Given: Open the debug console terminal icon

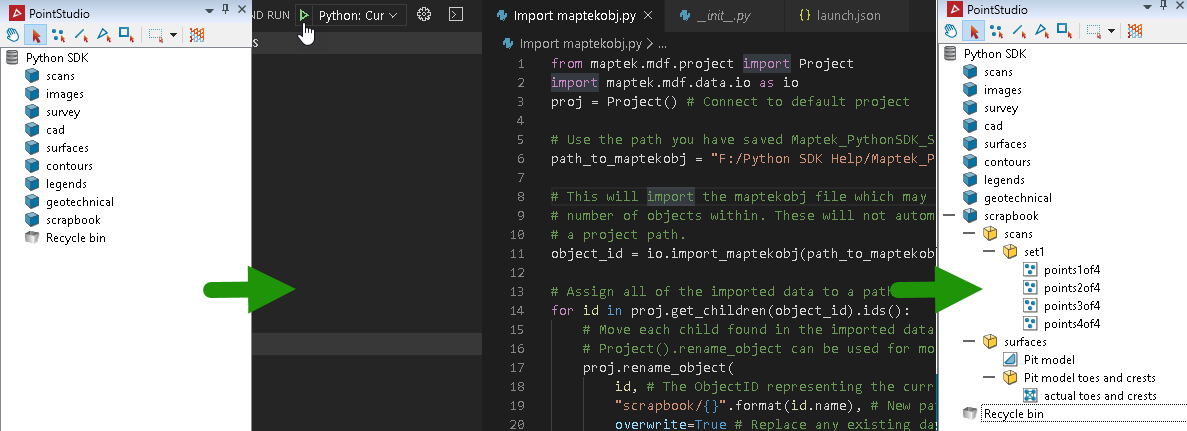Looking at the screenshot, I should pos(456,14).
